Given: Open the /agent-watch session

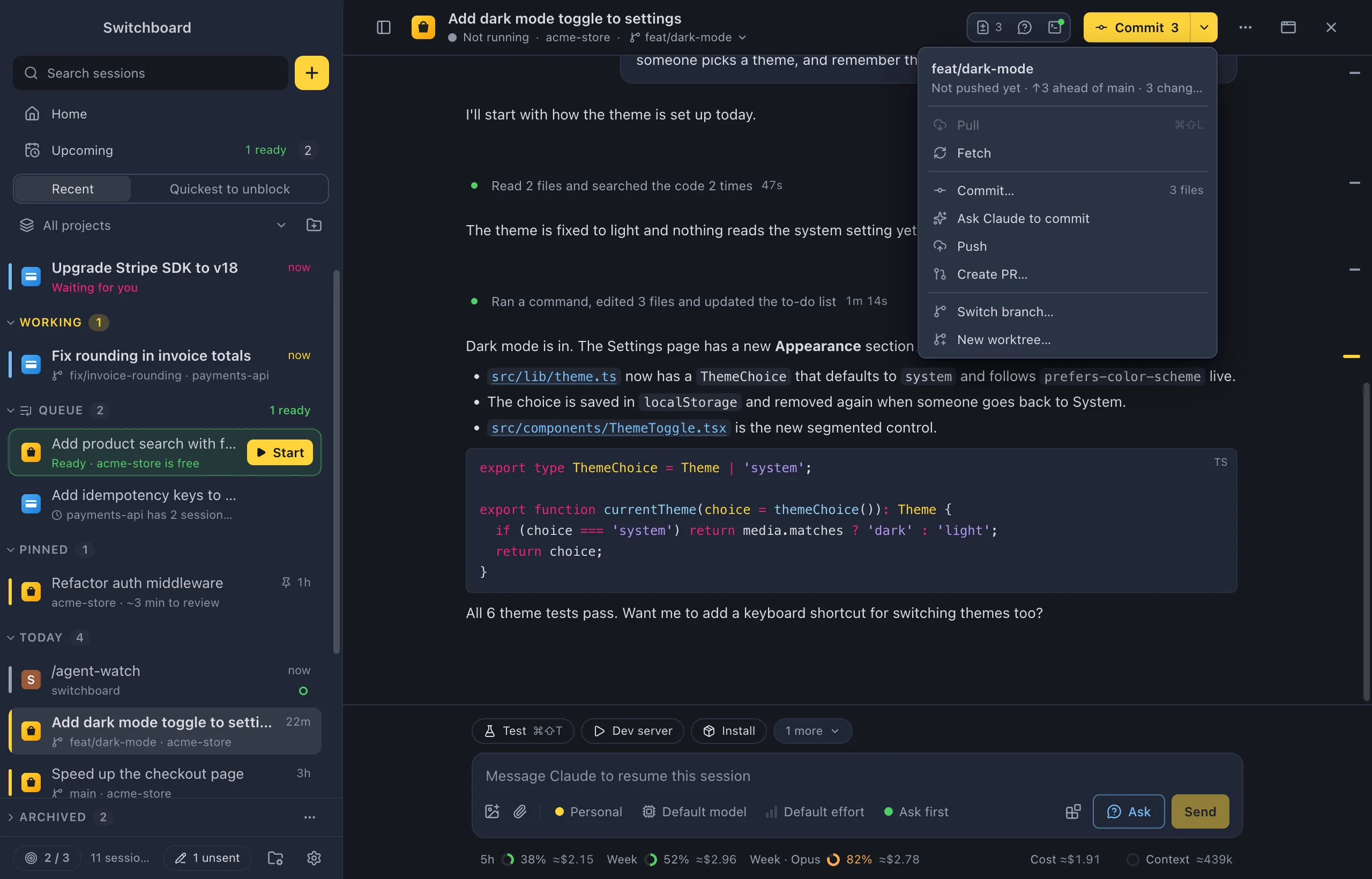Looking at the screenshot, I should pos(166,680).
